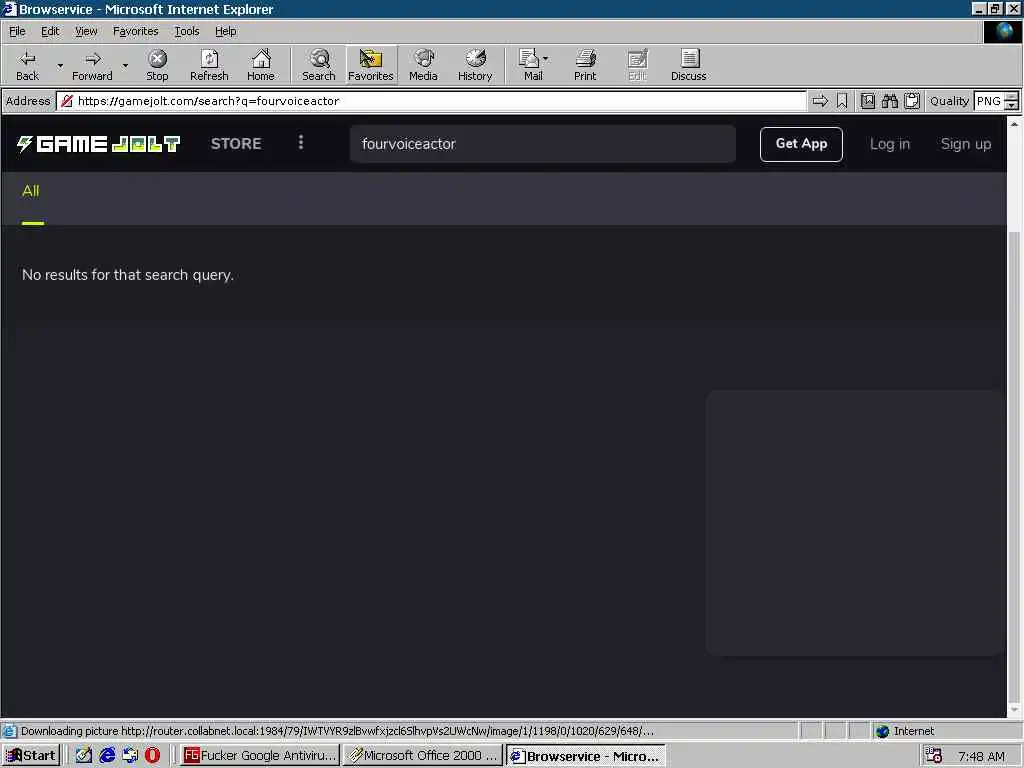Click the Forward toolbar button
This screenshot has height=768, width=1024.
click(x=92, y=65)
